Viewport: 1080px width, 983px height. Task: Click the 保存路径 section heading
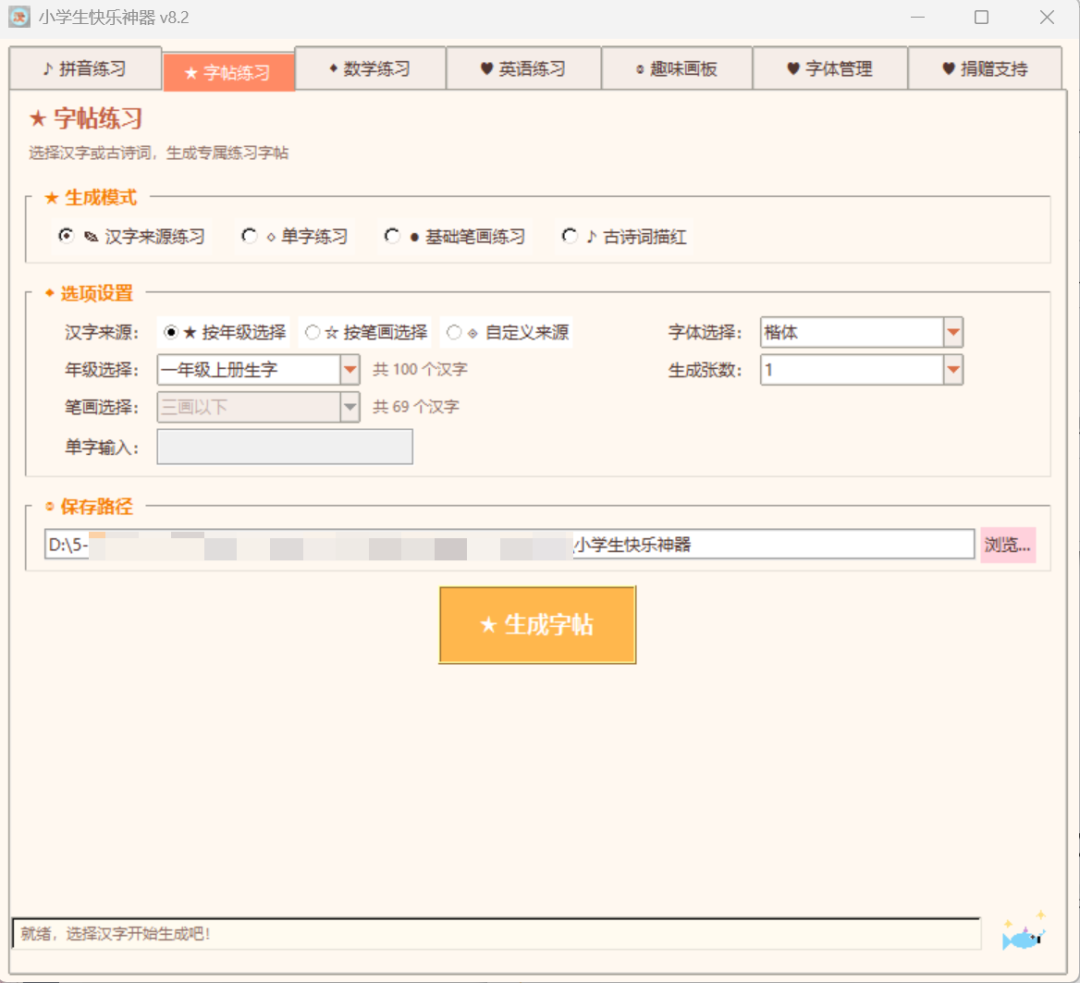tap(89, 507)
